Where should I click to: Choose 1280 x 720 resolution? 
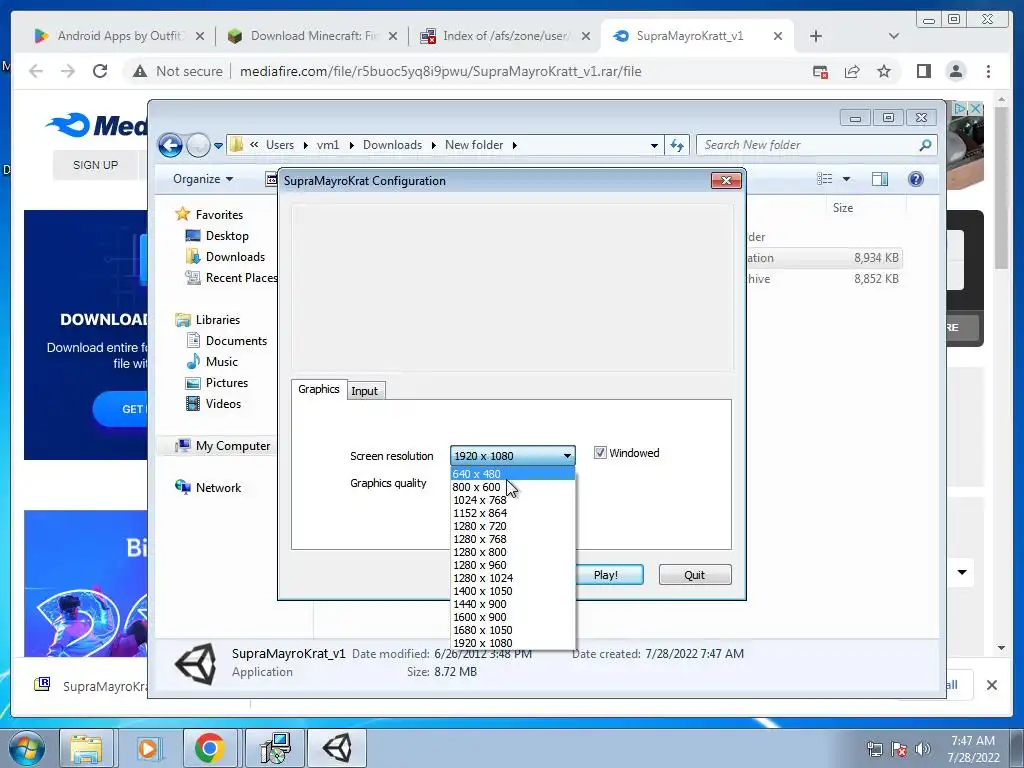click(x=513, y=526)
